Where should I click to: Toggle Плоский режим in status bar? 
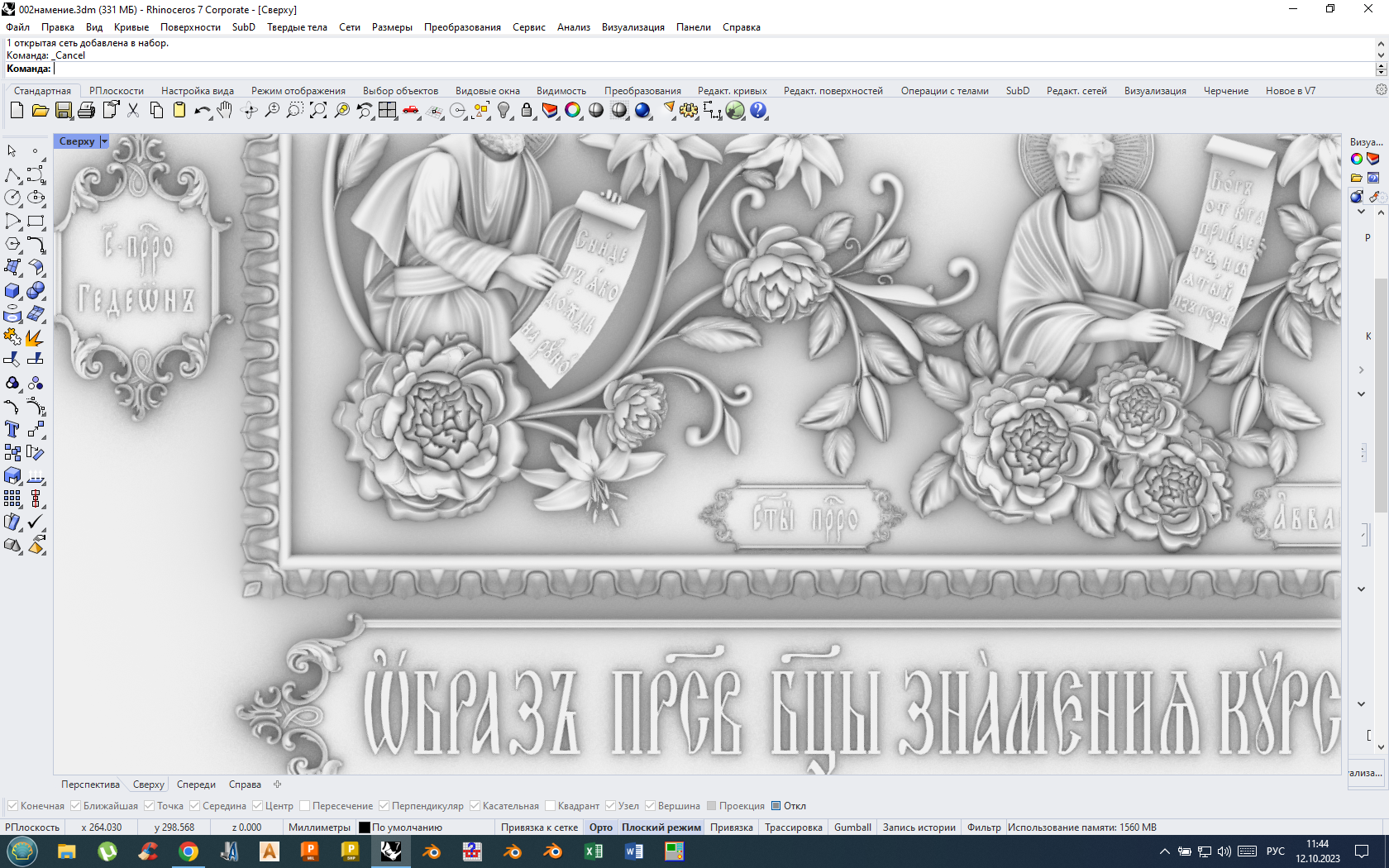[661, 827]
